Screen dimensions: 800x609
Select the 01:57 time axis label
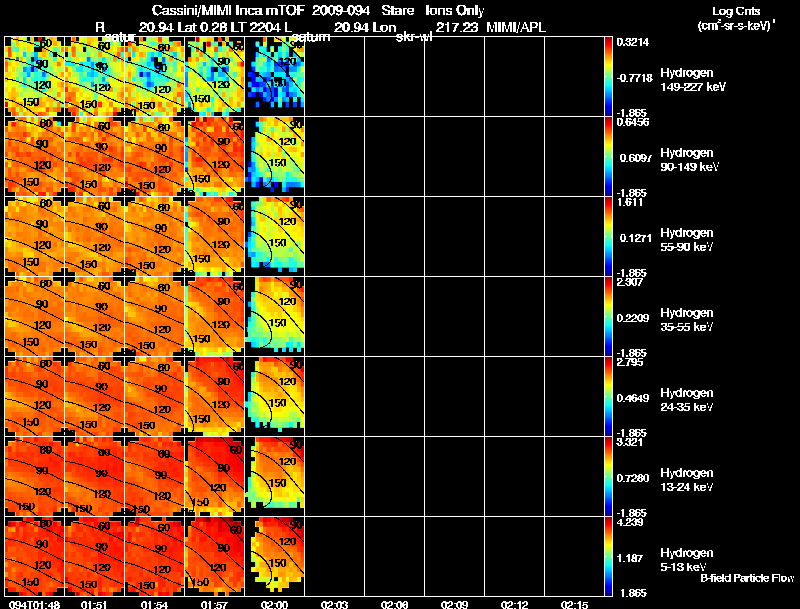coord(214,603)
